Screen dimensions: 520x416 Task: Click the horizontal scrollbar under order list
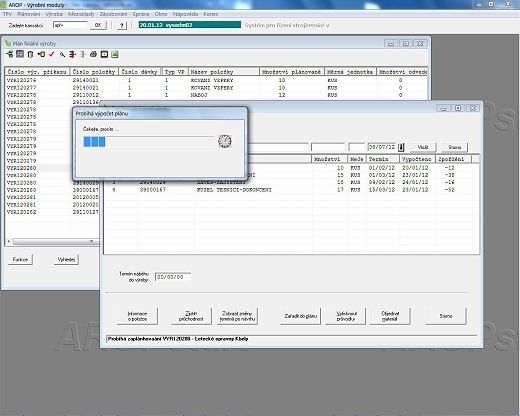pos(52,241)
